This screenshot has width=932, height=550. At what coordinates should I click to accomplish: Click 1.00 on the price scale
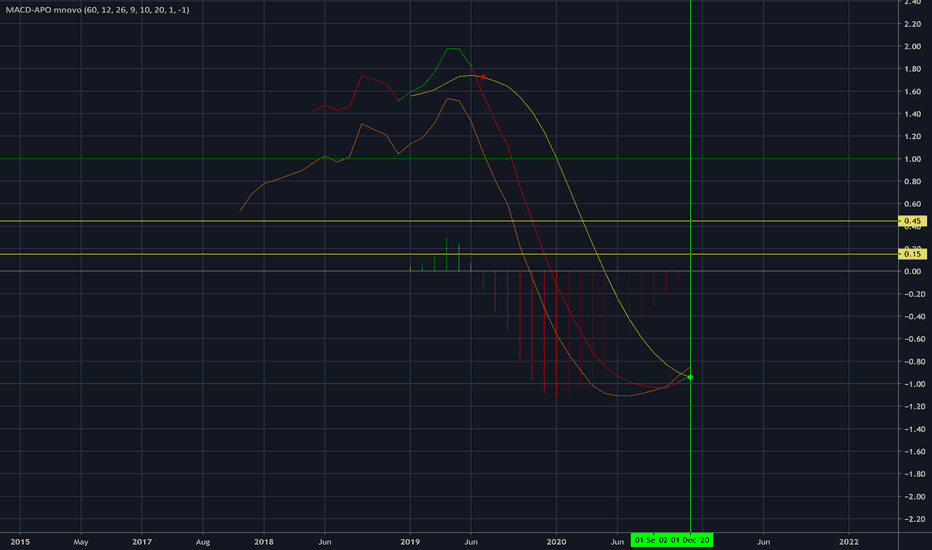coord(912,159)
